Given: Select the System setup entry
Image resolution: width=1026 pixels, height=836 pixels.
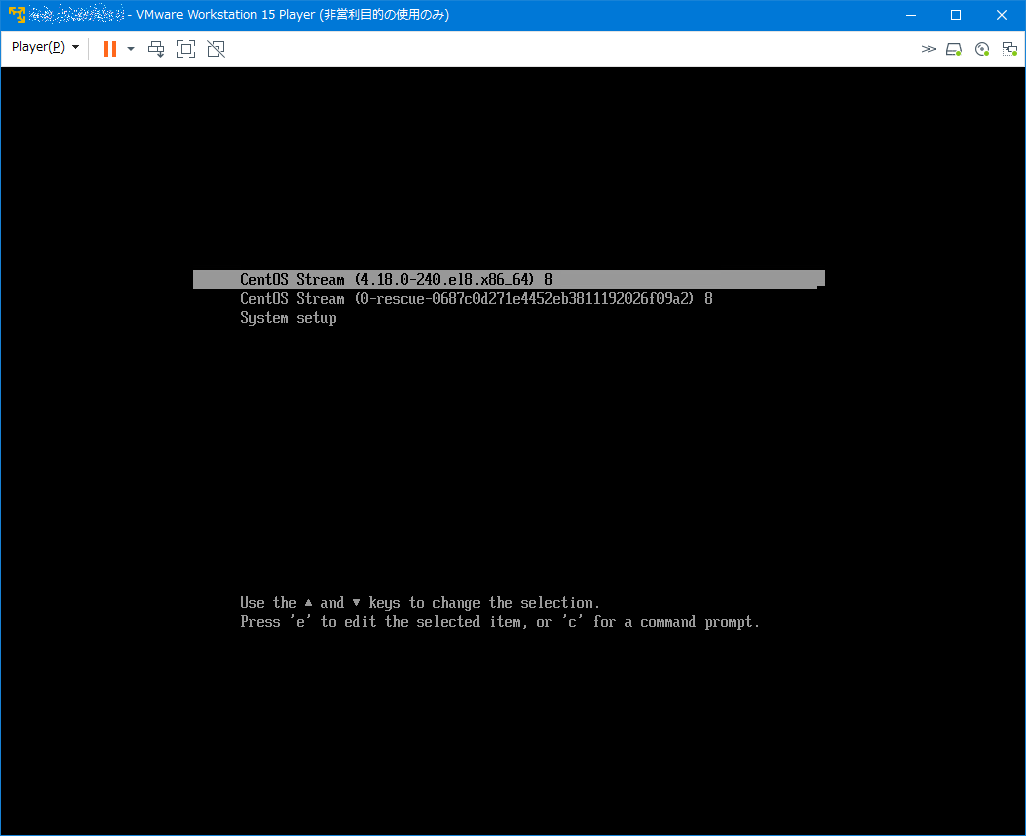Looking at the screenshot, I should coord(288,318).
